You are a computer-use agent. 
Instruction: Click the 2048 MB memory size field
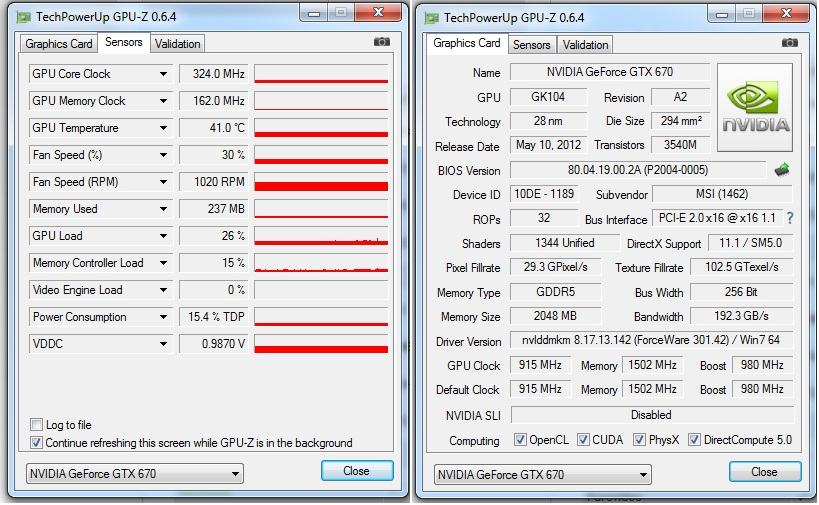tap(555, 316)
